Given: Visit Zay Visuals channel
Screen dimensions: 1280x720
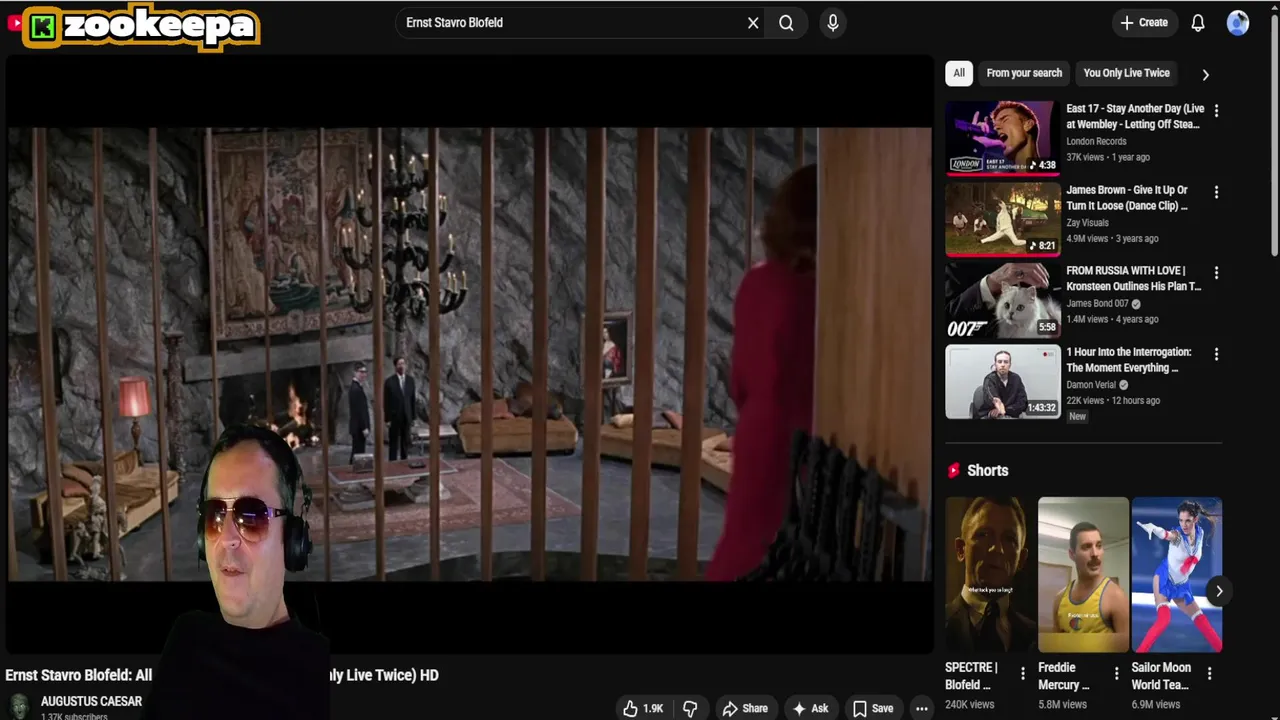Looking at the screenshot, I should tap(1087, 223).
